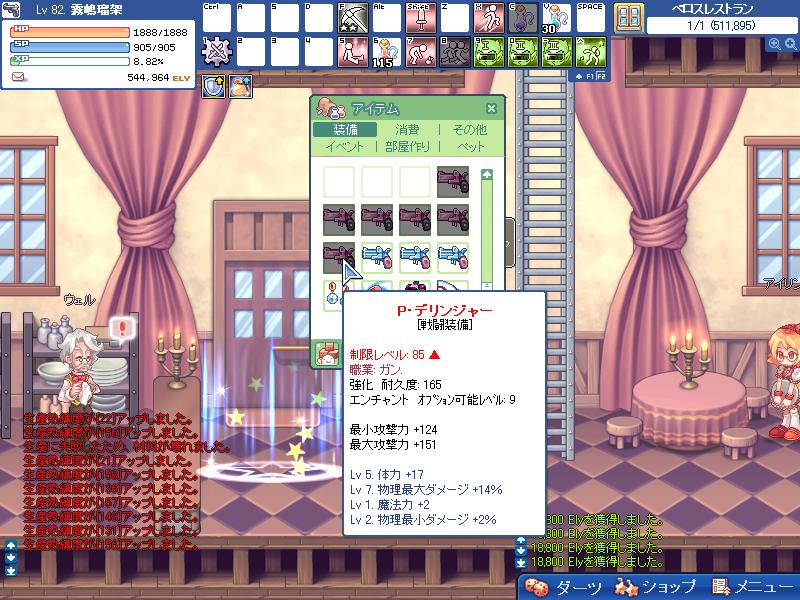
Task: Click the pistol icon in the top-left status corner
Action: [x=11, y=9]
